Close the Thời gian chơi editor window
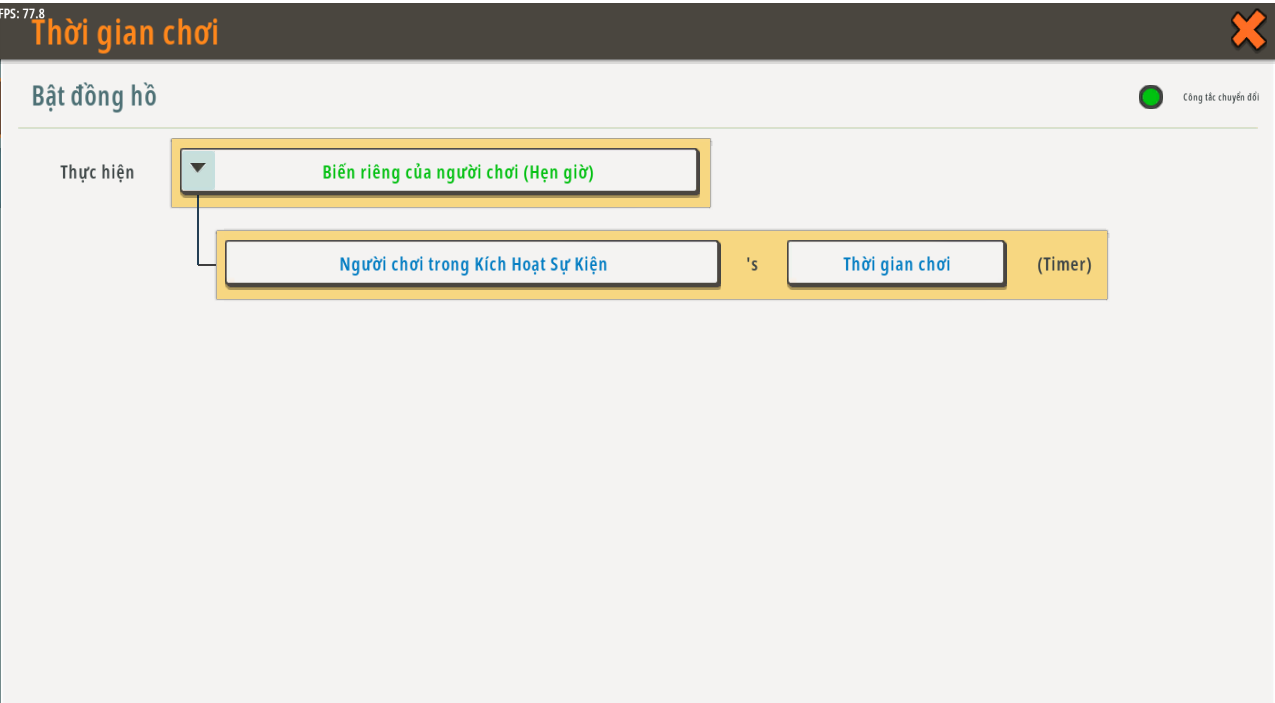The image size is (1275, 703). click(x=1248, y=31)
